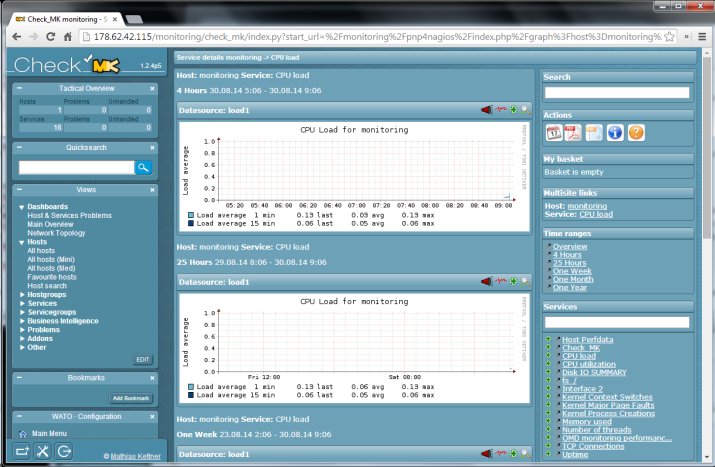
Task: Select the One Week time range
Action: click(x=572, y=271)
